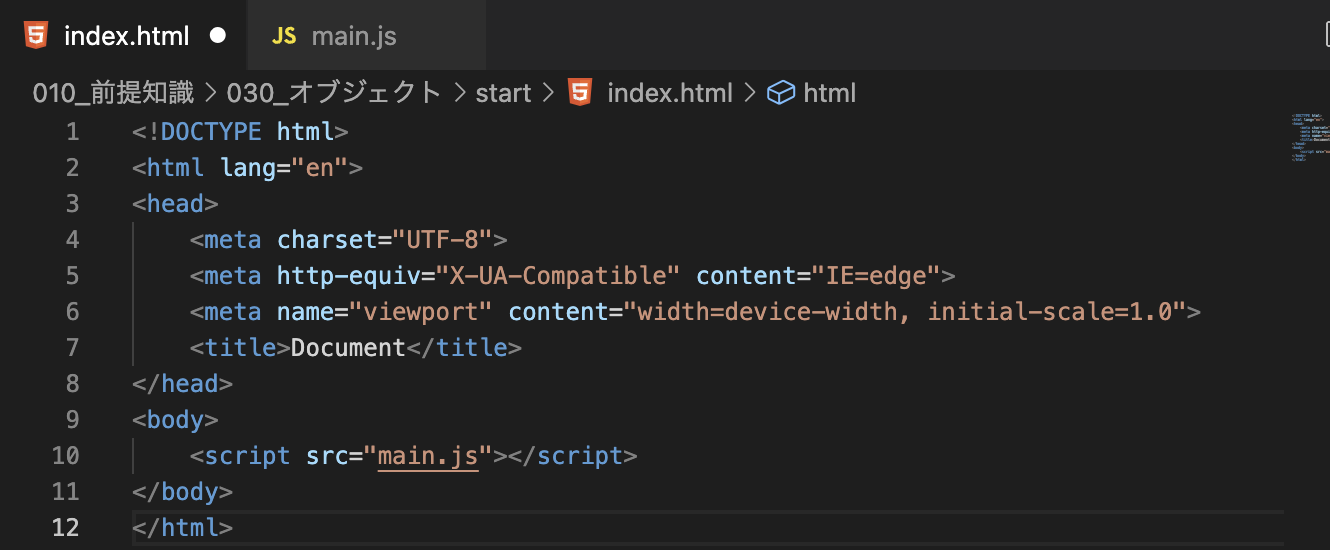
Task: Select the start breadcrumb folder
Action: [x=503, y=93]
